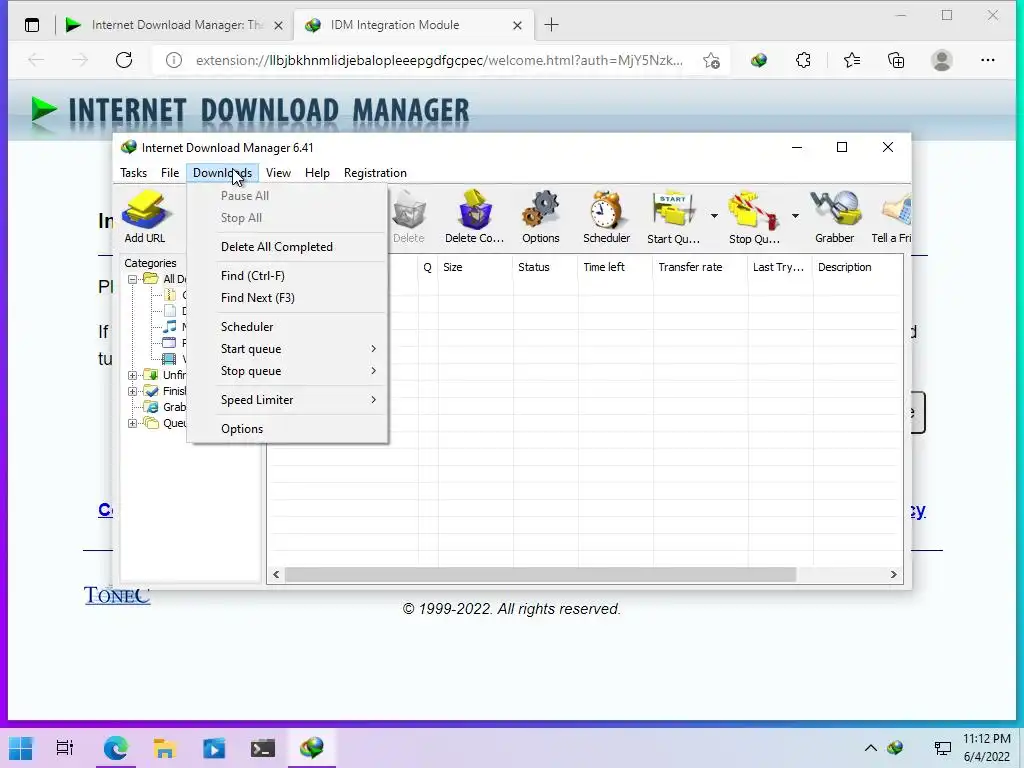The width and height of the screenshot is (1024, 768).
Task: Switch to the Internet Download Manager browser tab
Action: click(x=173, y=25)
